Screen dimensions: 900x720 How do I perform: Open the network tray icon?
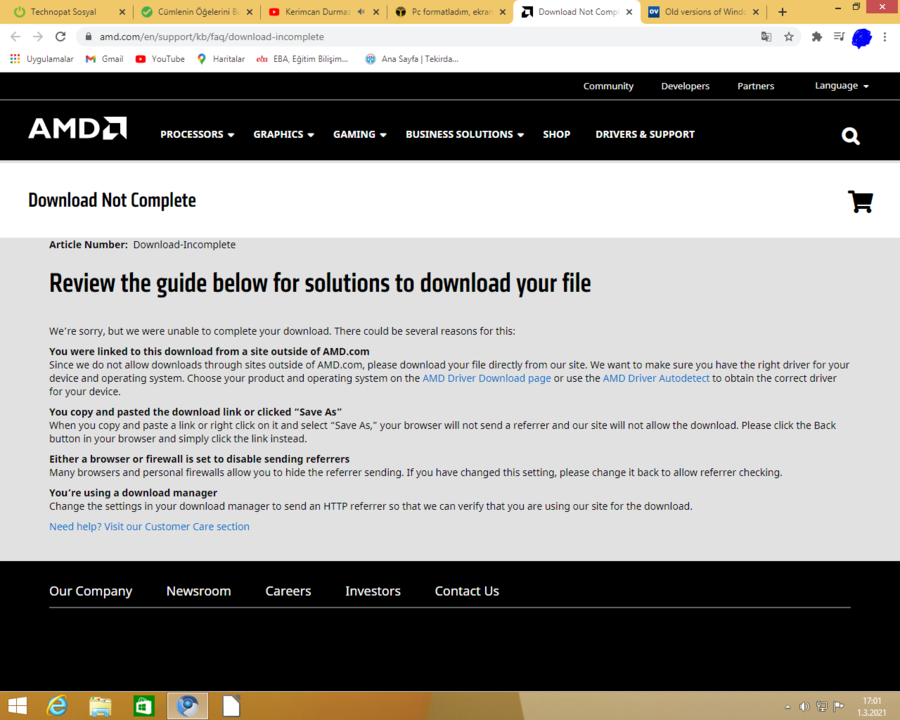coord(821,707)
